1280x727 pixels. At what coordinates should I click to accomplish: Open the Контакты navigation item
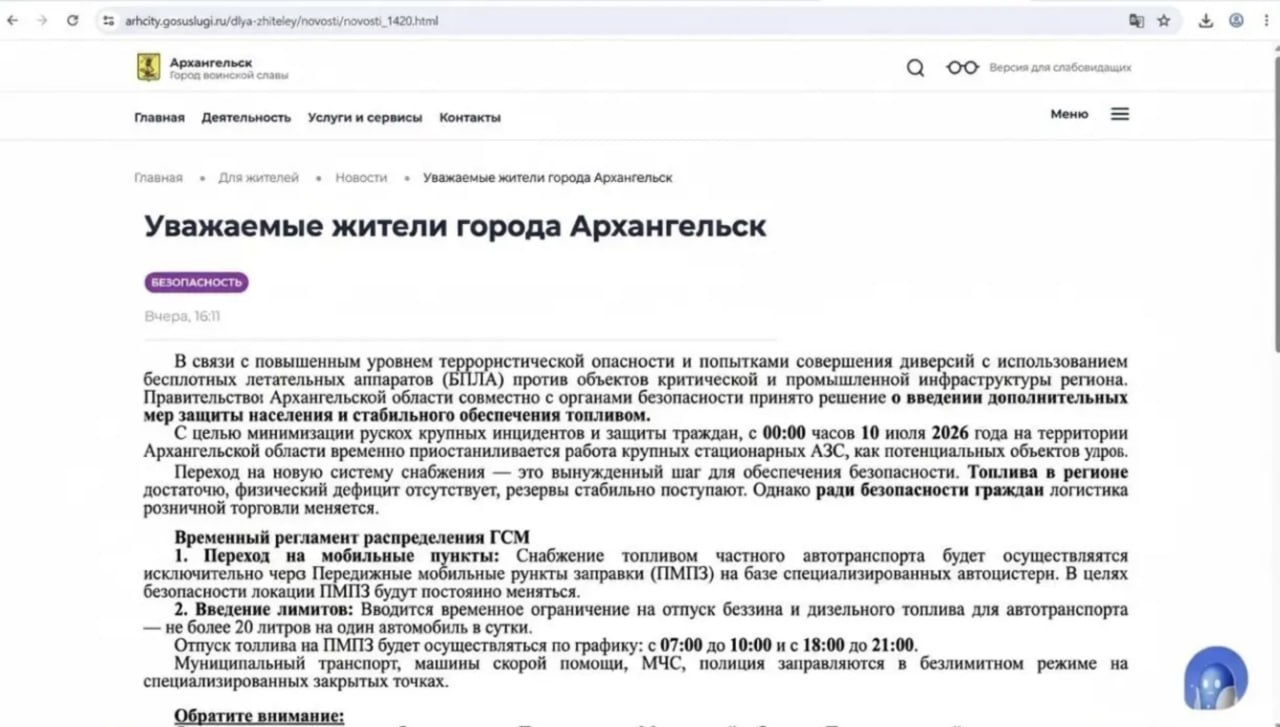(x=470, y=117)
